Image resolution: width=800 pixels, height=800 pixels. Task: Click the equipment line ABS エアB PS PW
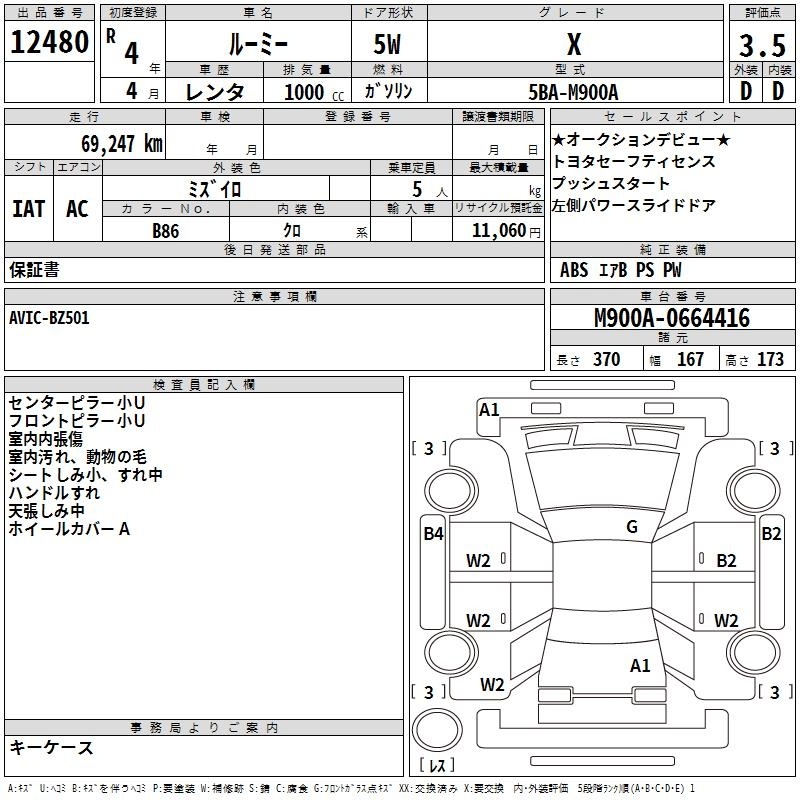620,270
